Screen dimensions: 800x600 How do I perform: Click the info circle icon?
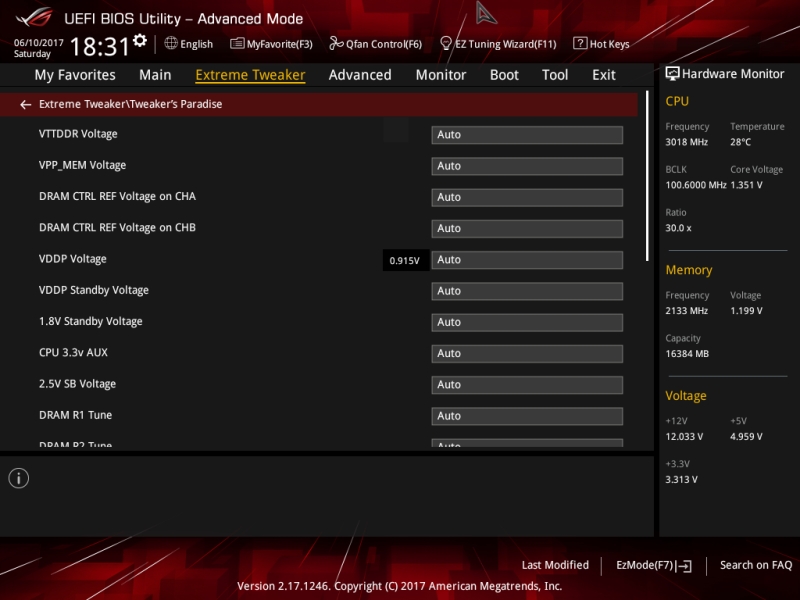click(x=19, y=478)
